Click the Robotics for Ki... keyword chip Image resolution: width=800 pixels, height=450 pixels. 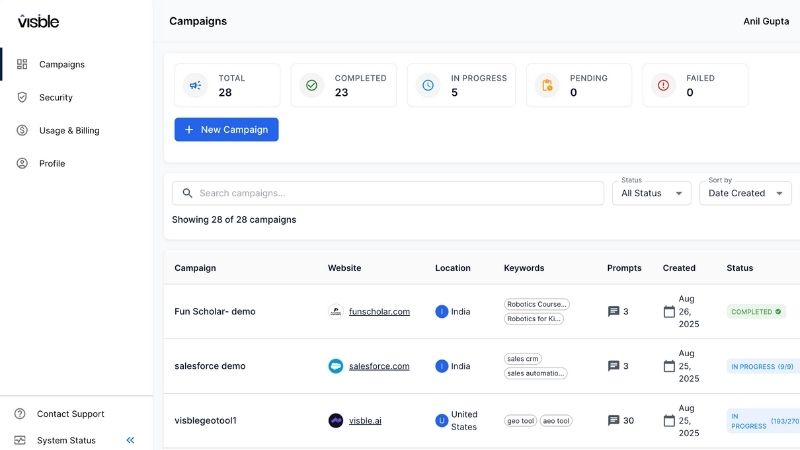534,319
